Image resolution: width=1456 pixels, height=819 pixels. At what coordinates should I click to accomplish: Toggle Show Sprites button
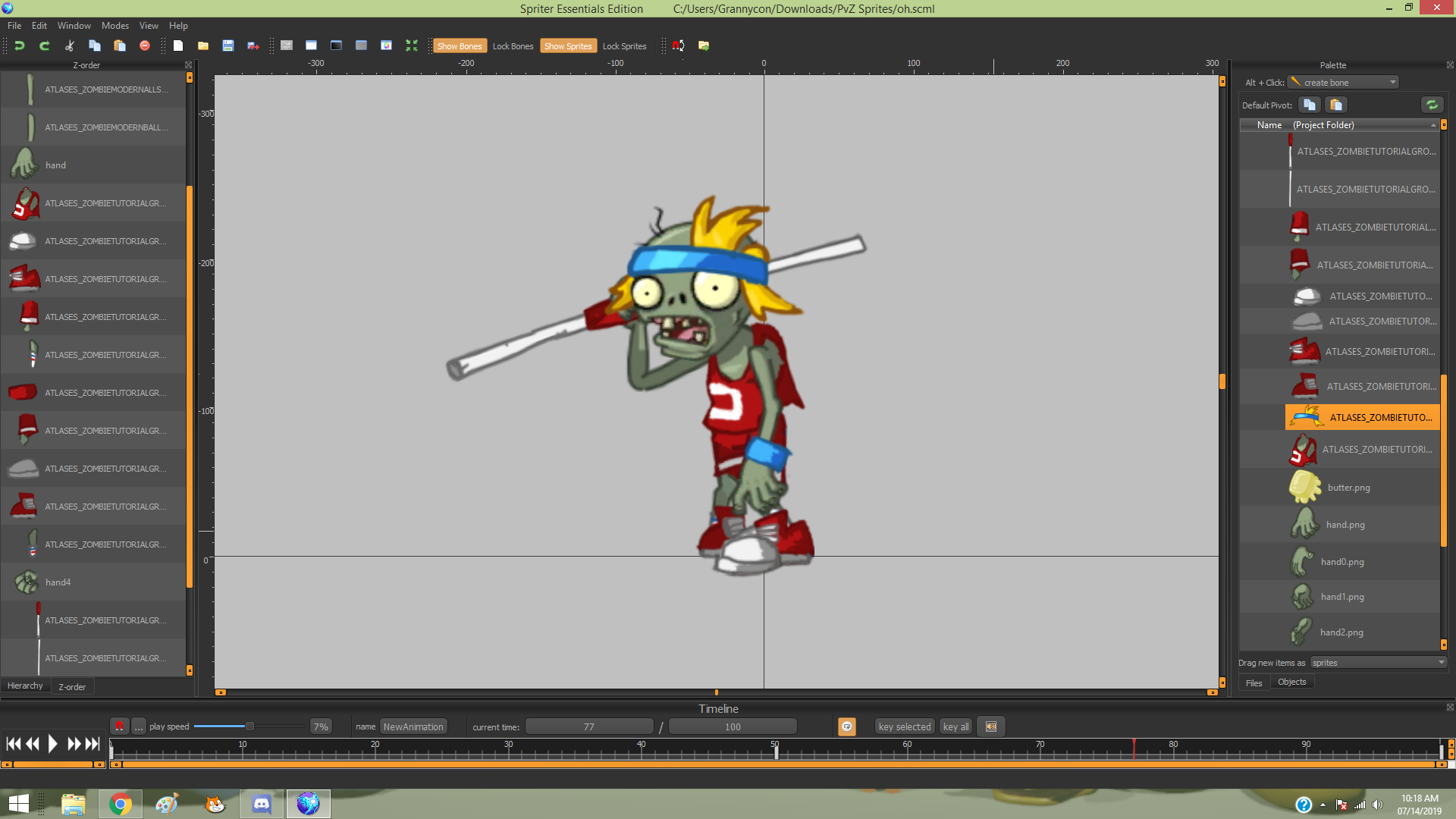pyautogui.click(x=568, y=46)
